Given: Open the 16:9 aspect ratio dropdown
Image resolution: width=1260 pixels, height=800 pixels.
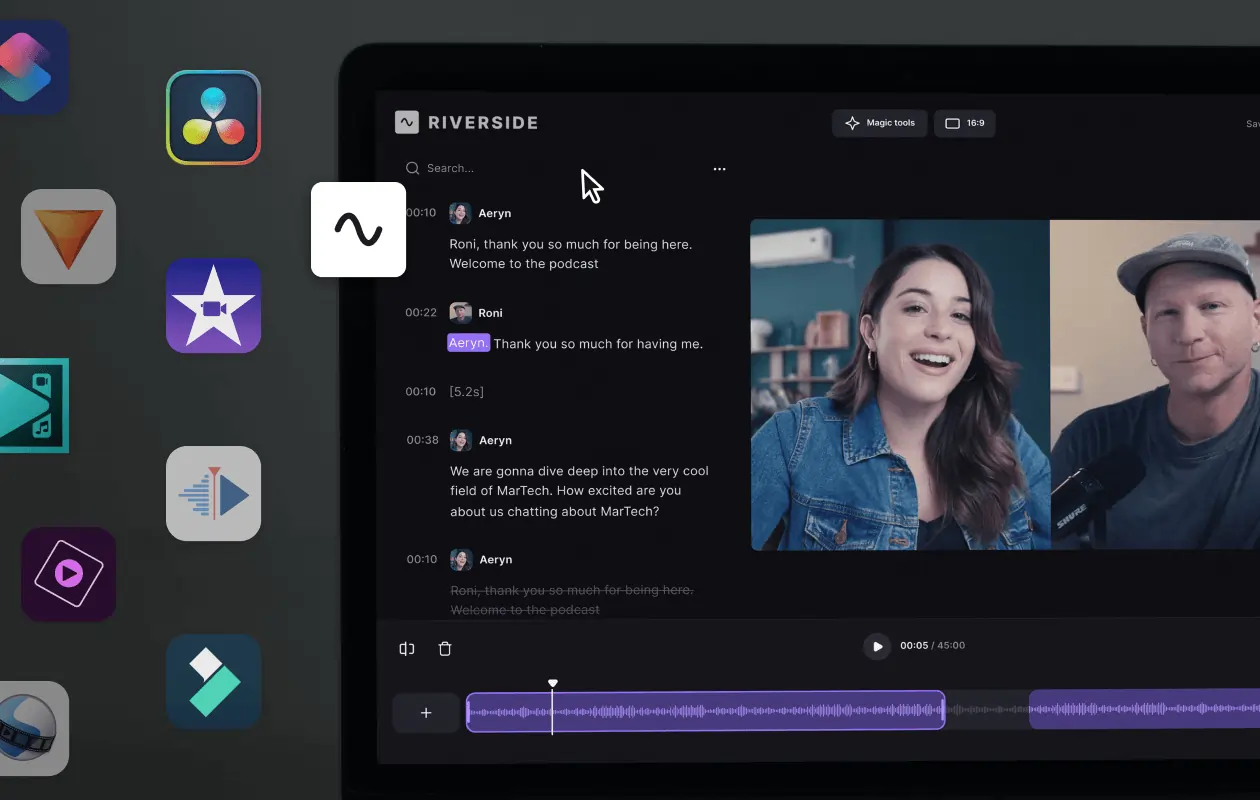Looking at the screenshot, I should [964, 123].
